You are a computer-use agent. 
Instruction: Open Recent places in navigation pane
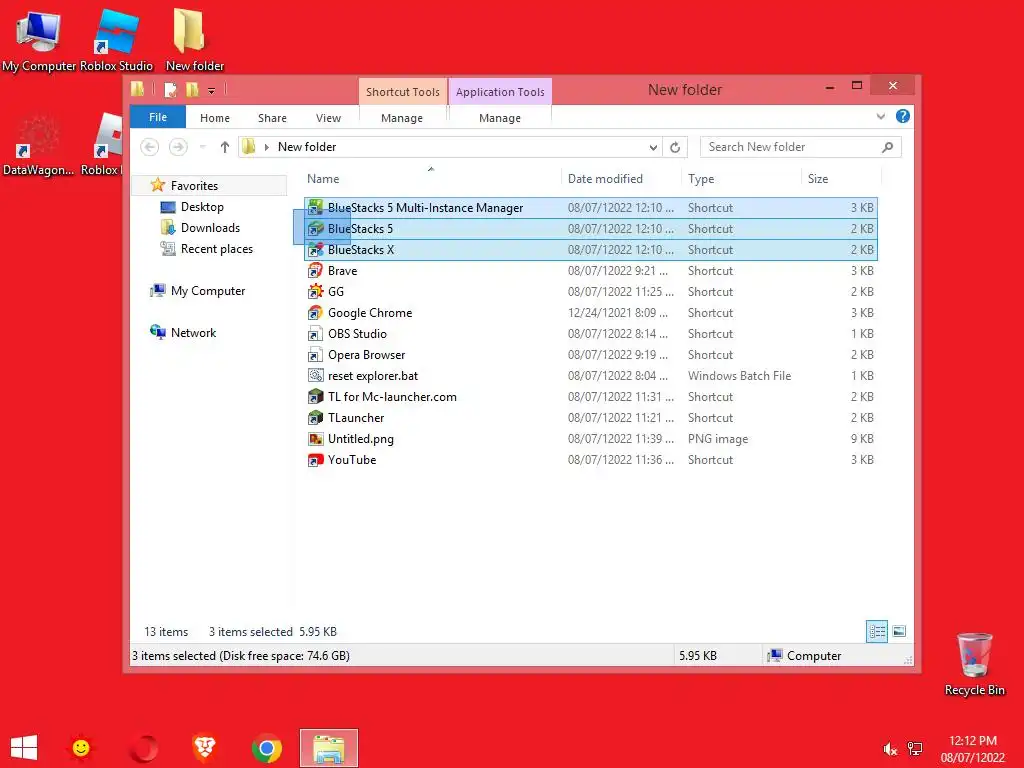217,249
